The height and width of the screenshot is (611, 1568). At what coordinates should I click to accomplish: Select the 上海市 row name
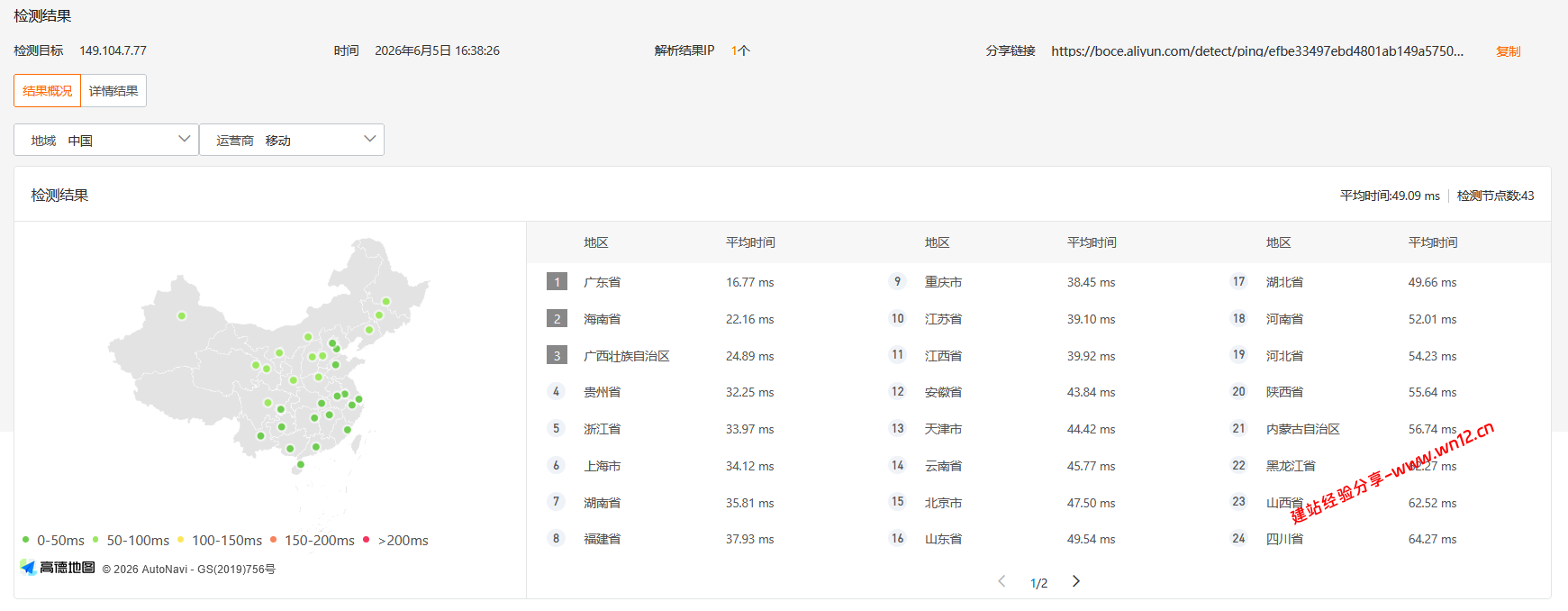click(602, 466)
